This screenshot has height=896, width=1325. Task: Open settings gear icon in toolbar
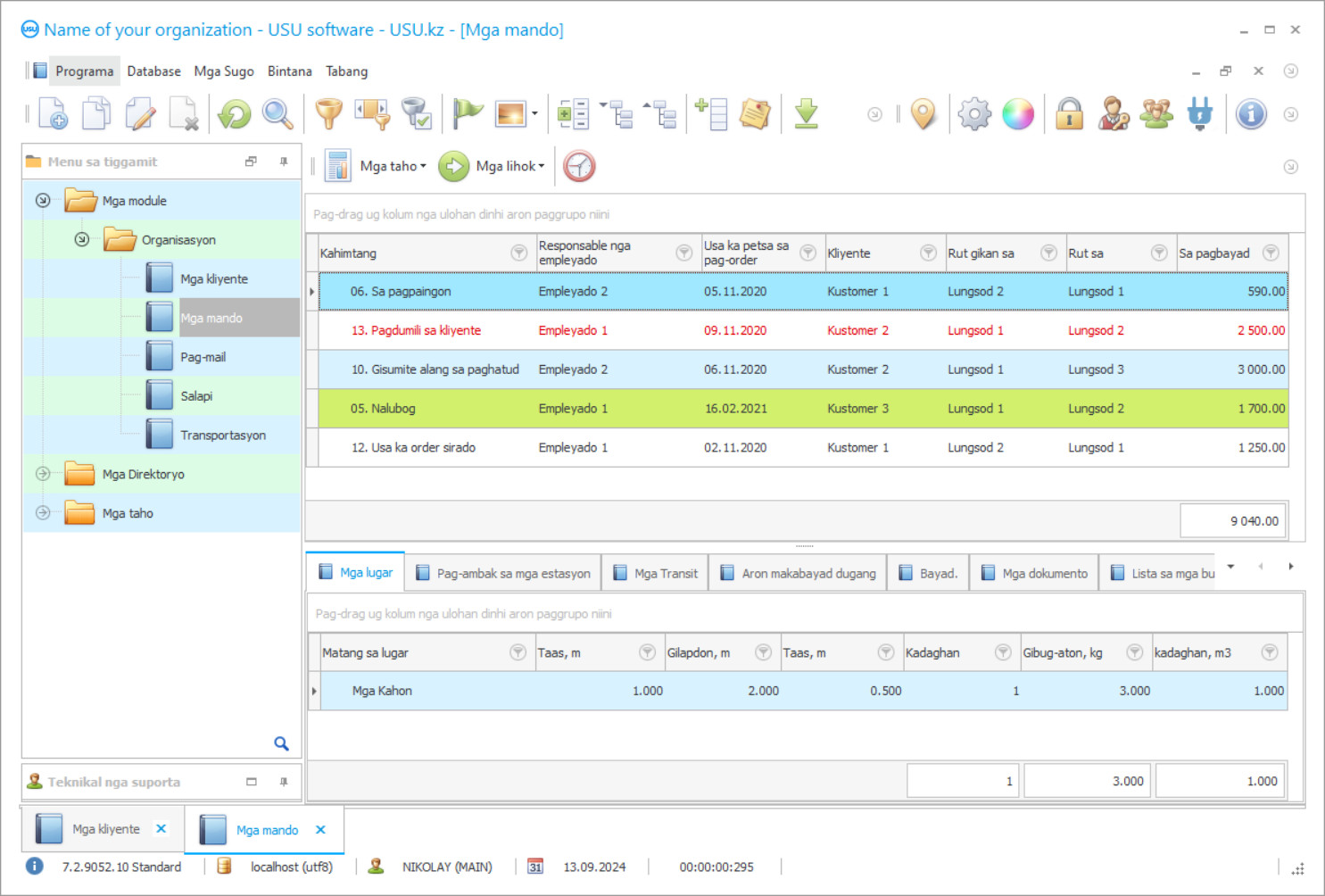pyautogui.click(x=973, y=114)
